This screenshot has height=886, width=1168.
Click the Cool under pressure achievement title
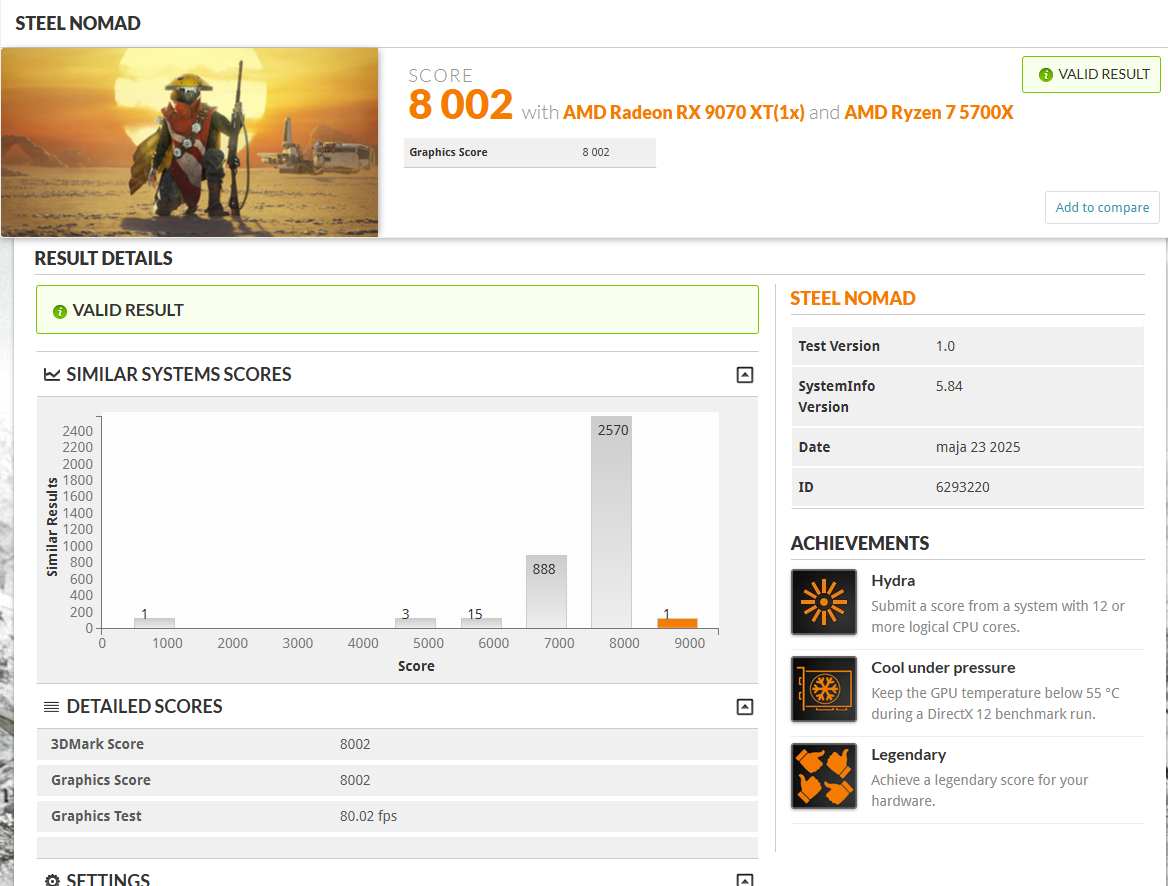tap(943, 668)
